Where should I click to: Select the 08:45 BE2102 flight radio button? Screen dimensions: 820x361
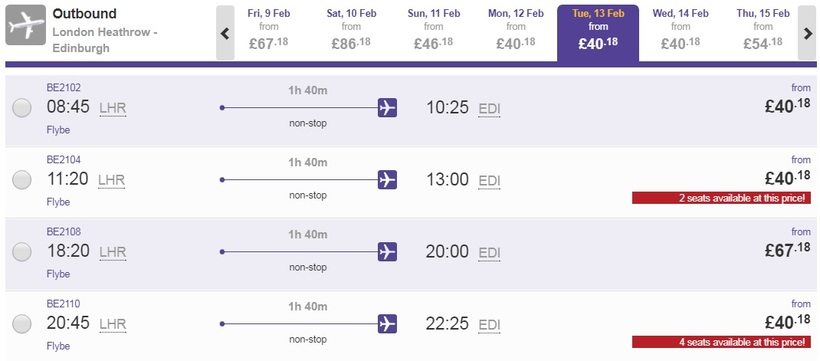(x=22, y=108)
